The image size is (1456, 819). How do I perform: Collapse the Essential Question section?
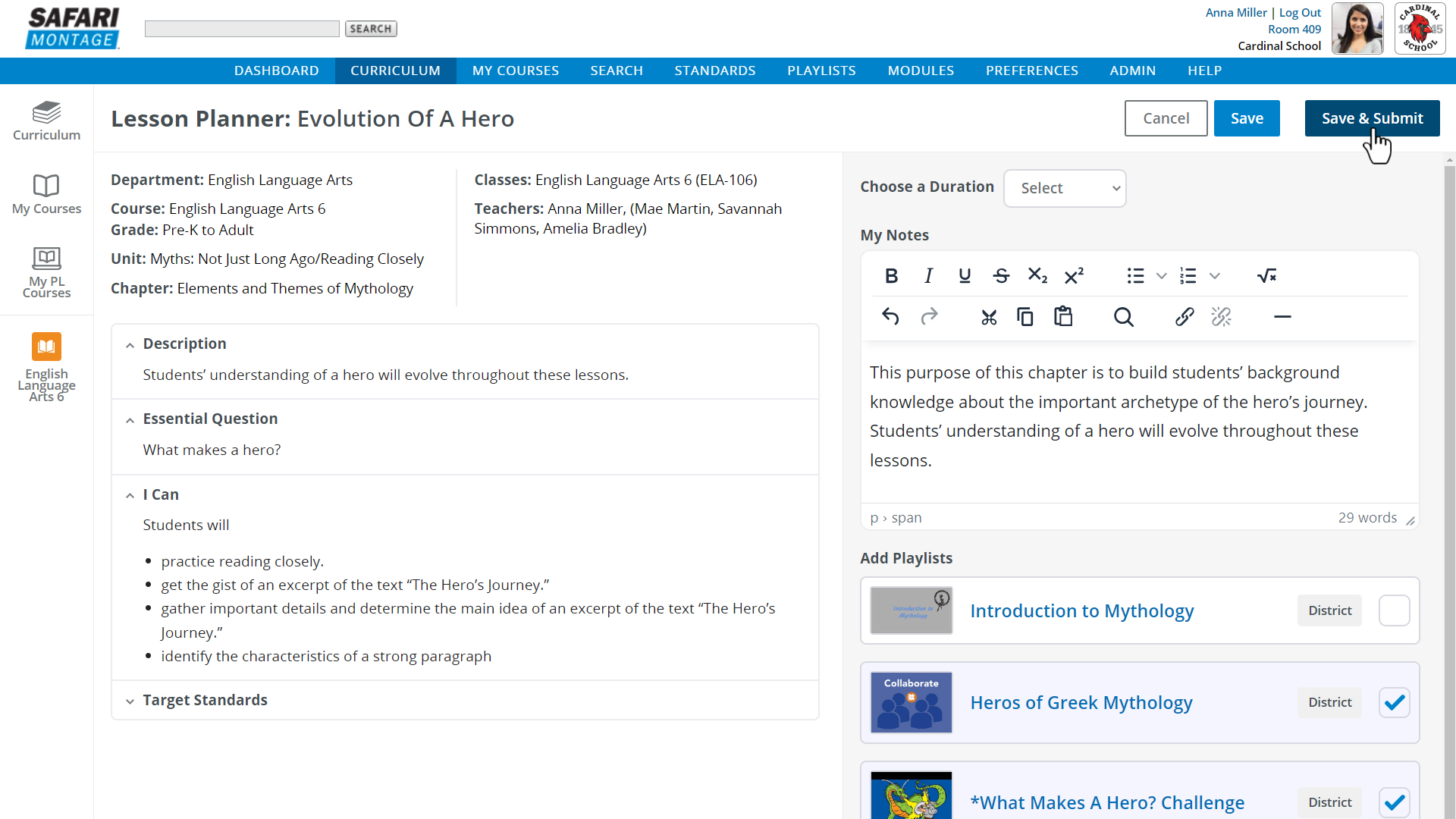click(x=131, y=419)
